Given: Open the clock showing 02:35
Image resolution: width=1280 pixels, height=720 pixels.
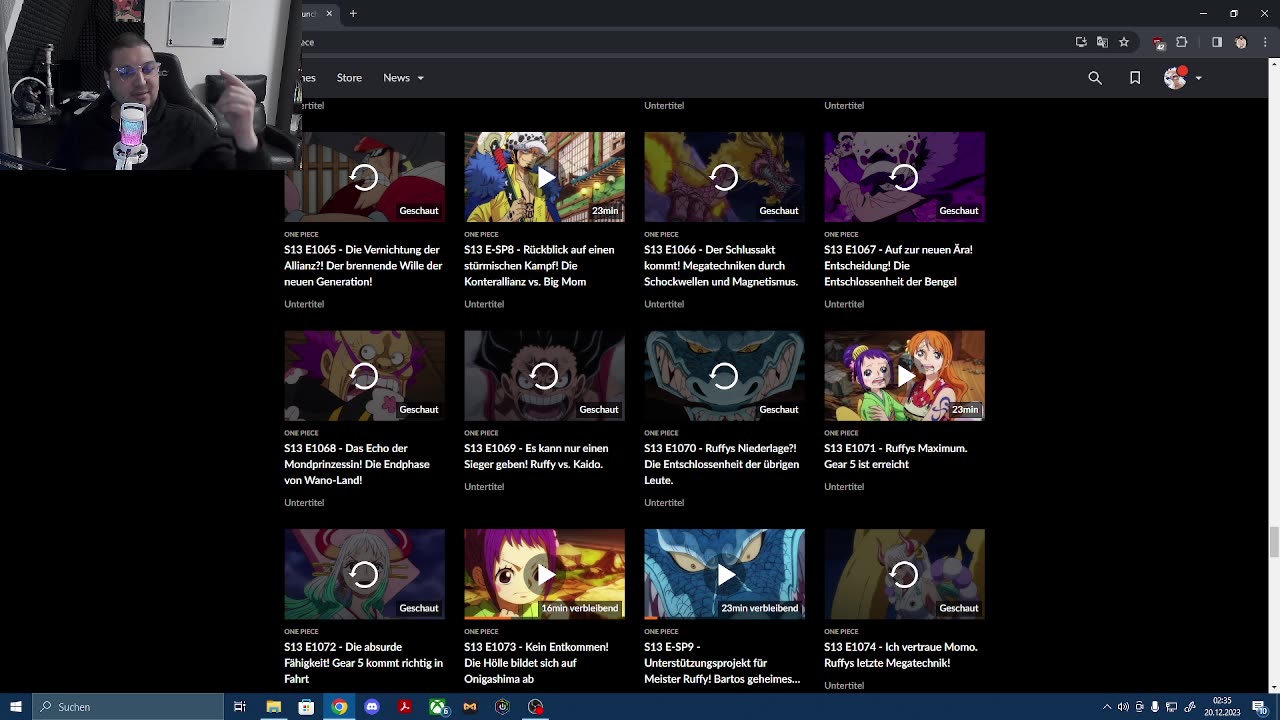Looking at the screenshot, I should [1222, 707].
